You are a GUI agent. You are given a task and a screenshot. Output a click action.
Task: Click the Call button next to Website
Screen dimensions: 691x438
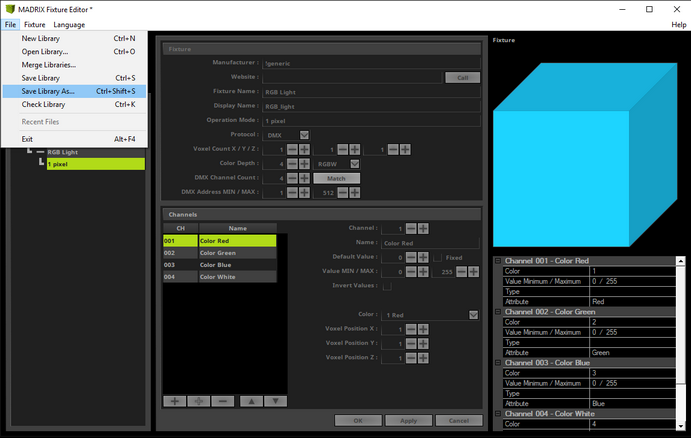tap(462, 78)
